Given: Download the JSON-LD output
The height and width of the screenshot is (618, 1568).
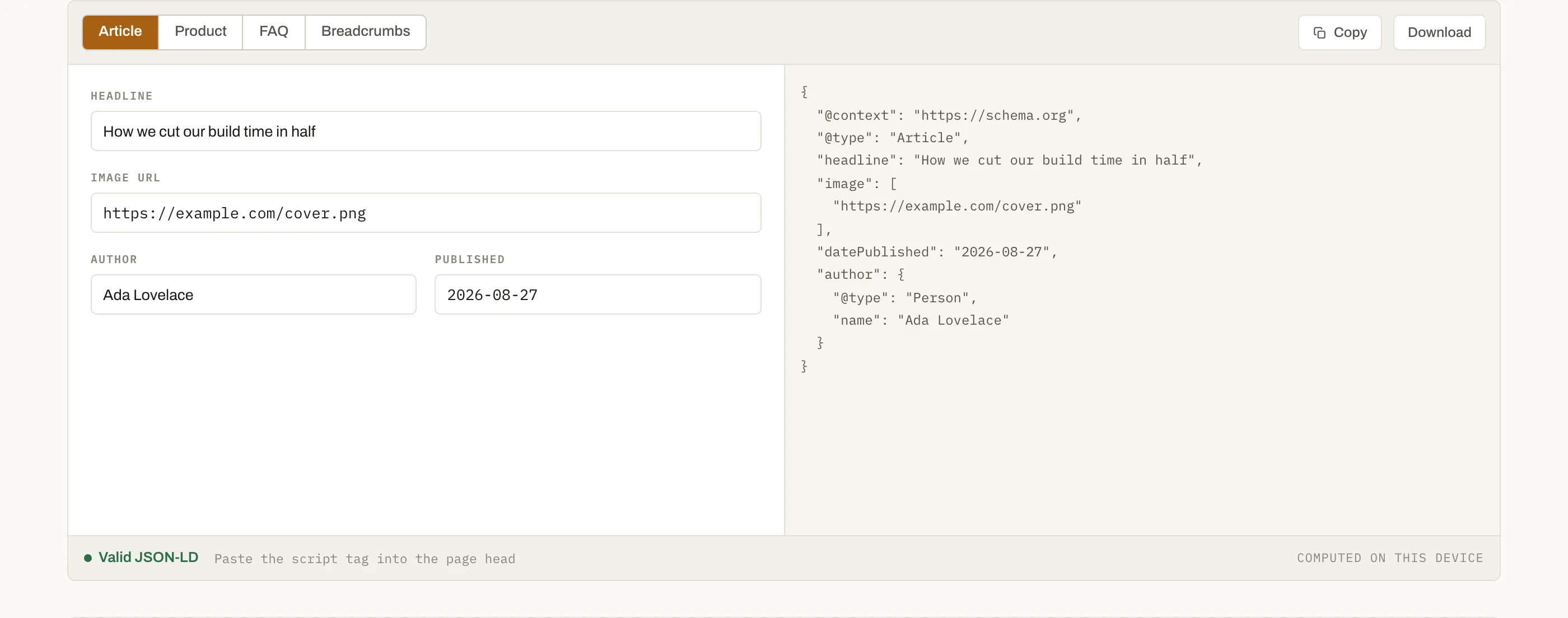Looking at the screenshot, I should 1439,32.
